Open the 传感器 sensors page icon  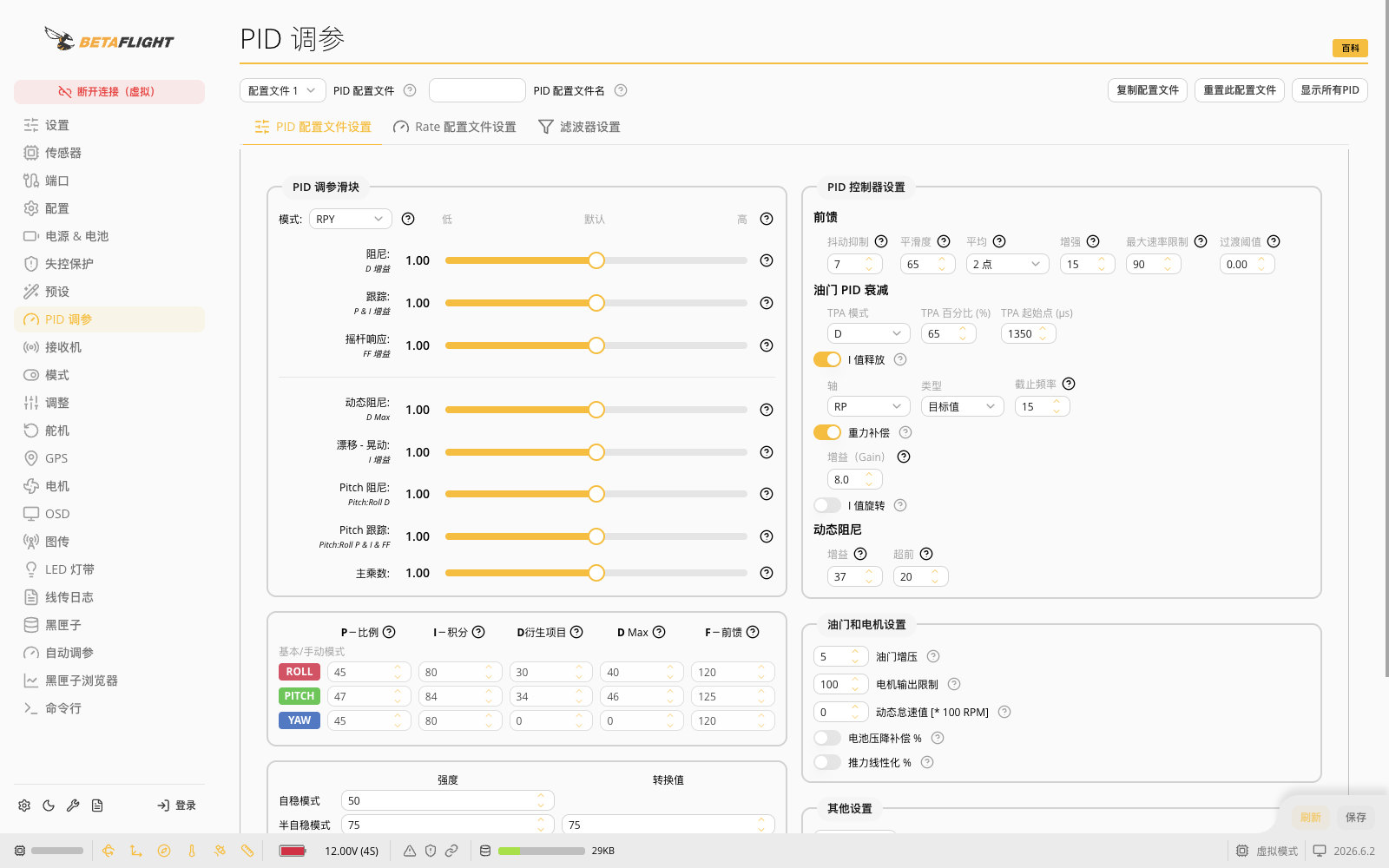(31, 153)
